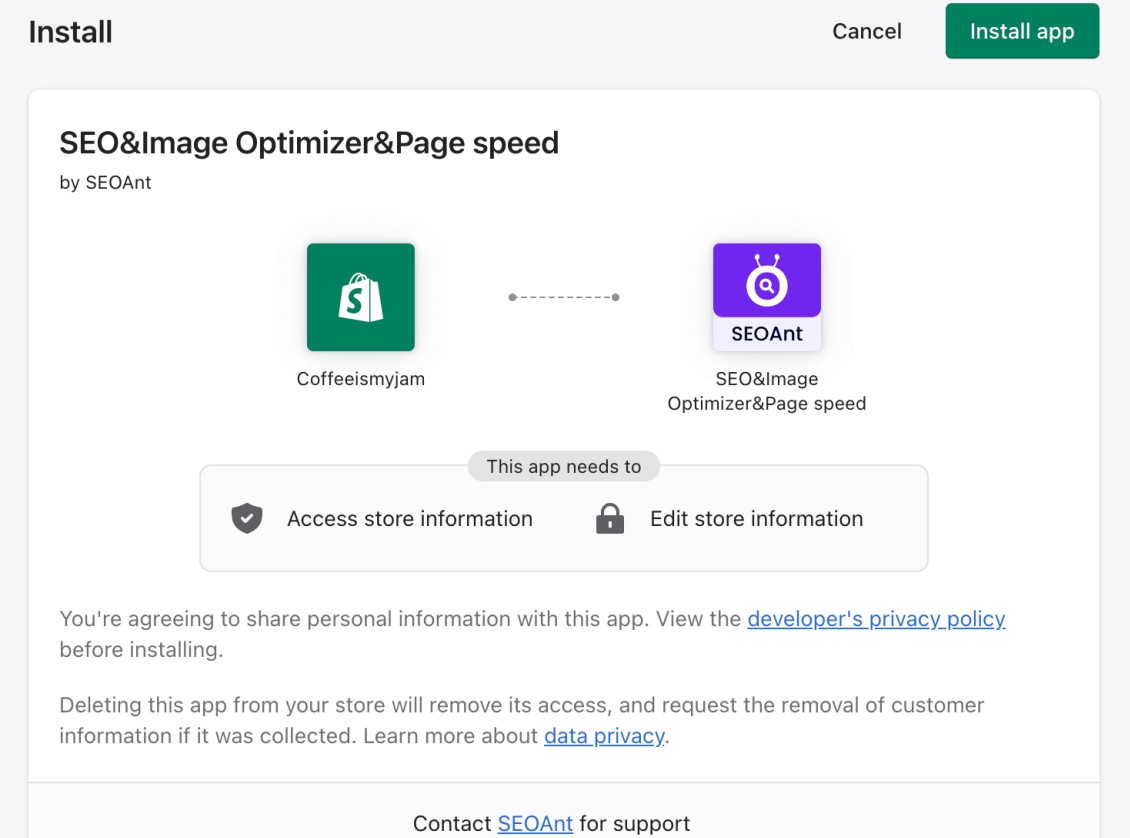Click the Coffeeismyjam store name label
This screenshot has width=1130, height=838.
coord(360,379)
